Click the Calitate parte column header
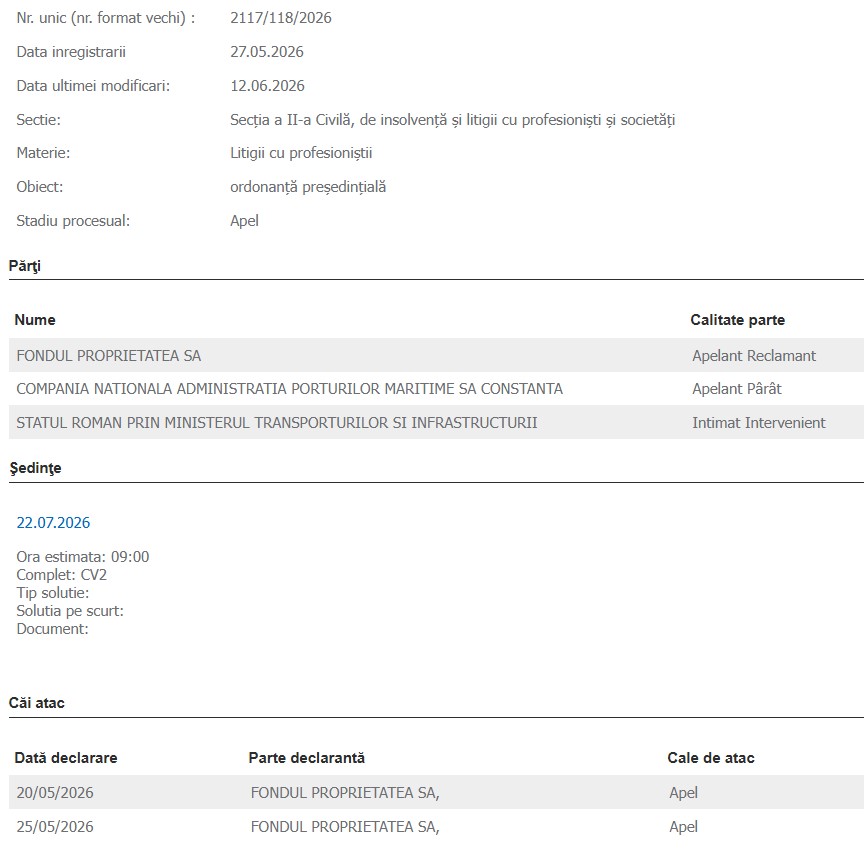This screenshot has width=867, height=850. tap(738, 320)
